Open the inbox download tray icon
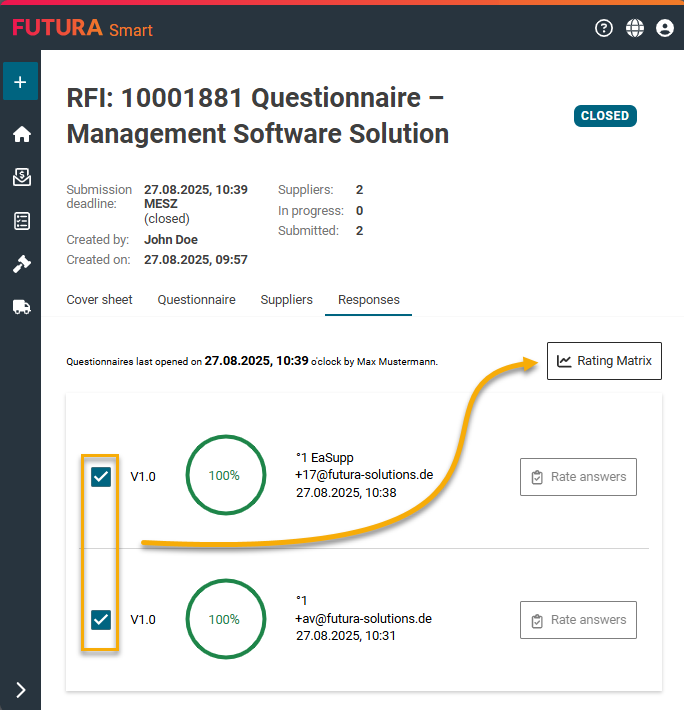The width and height of the screenshot is (684, 710). (x=21, y=177)
